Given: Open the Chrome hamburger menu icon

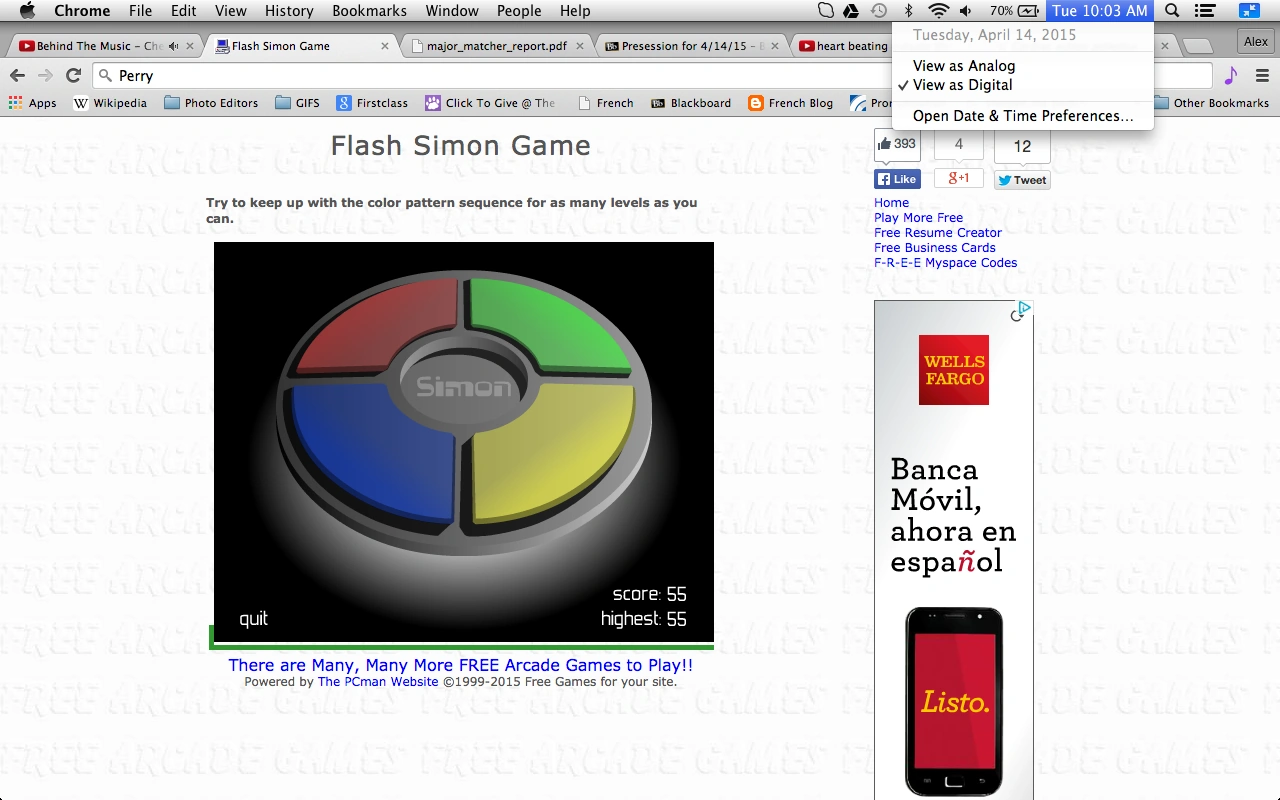Looking at the screenshot, I should click(x=1262, y=76).
